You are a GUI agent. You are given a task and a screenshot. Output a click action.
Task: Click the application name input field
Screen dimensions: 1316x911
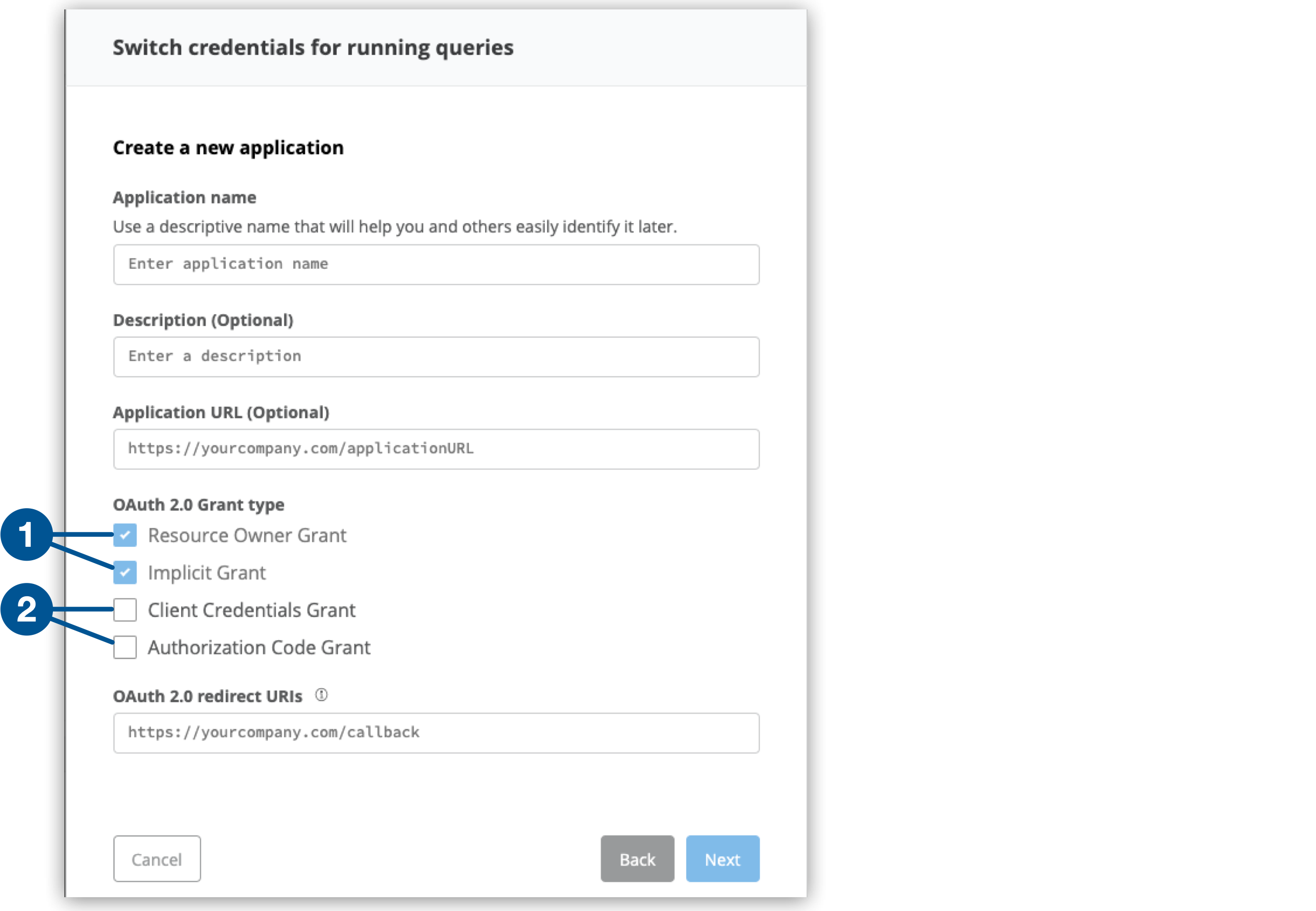436,264
